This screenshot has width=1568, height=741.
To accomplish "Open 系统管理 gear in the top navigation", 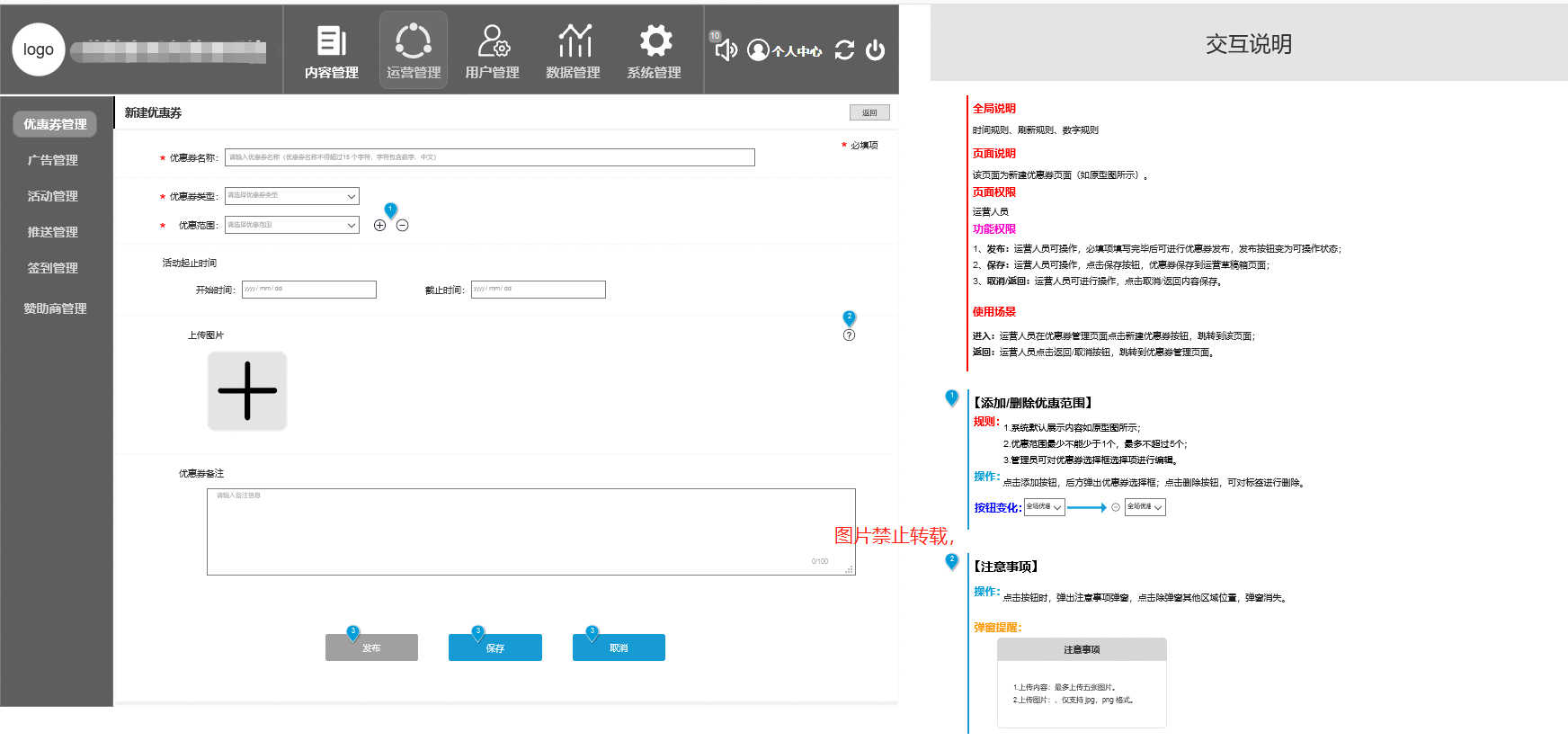I will pos(655,51).
